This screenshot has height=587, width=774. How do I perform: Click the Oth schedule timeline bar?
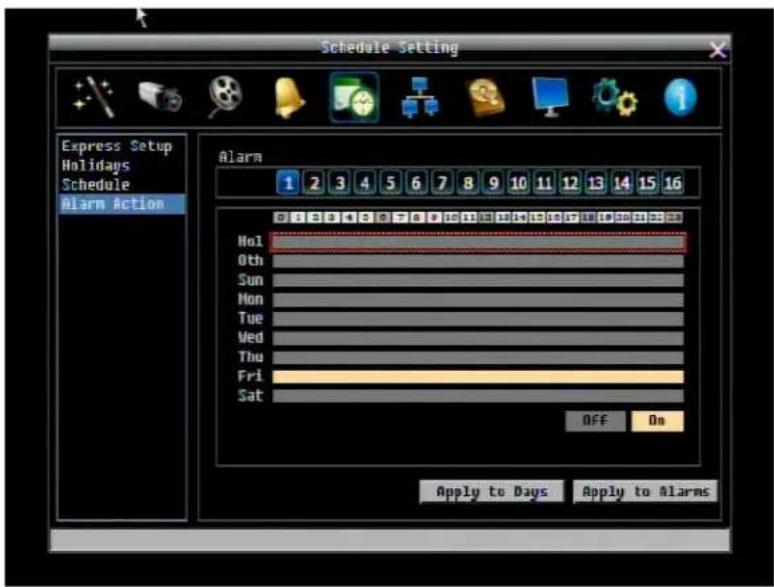click(478, 261)
